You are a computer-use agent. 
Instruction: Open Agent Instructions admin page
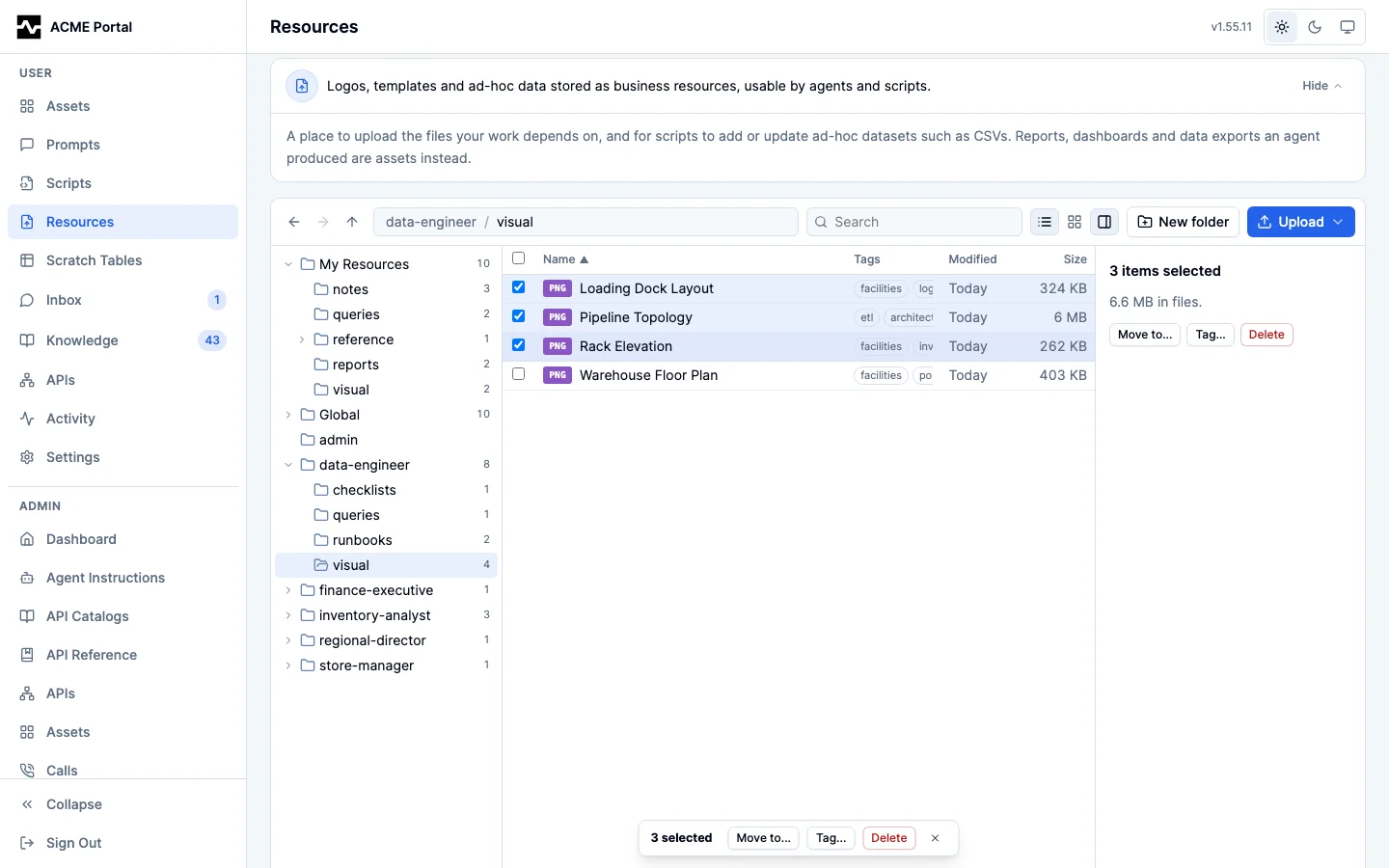click(123, 578)
